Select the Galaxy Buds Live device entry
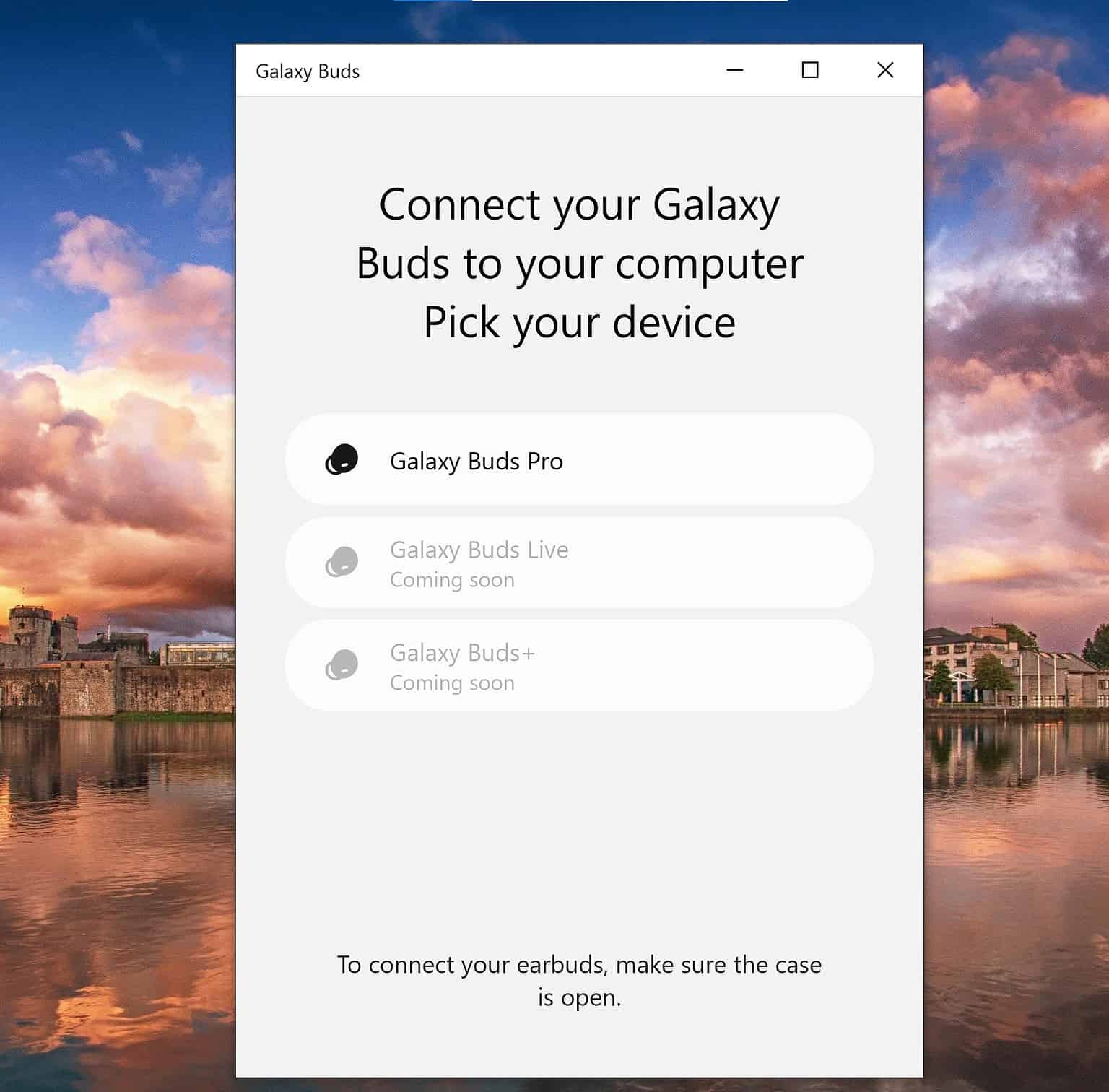The height and width of the screenshot is (1092, 1109). point(578,562)
